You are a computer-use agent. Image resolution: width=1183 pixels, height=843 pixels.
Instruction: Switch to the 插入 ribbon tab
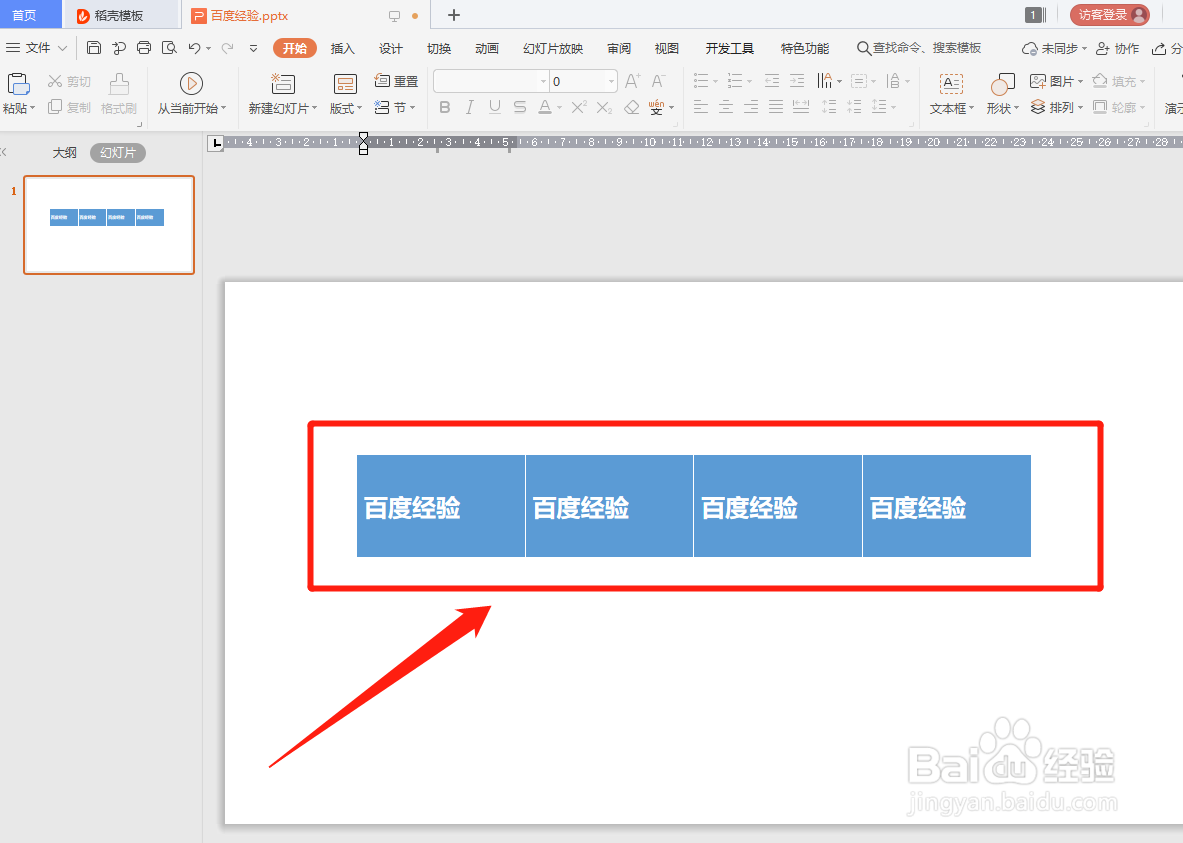pos(343,48)
